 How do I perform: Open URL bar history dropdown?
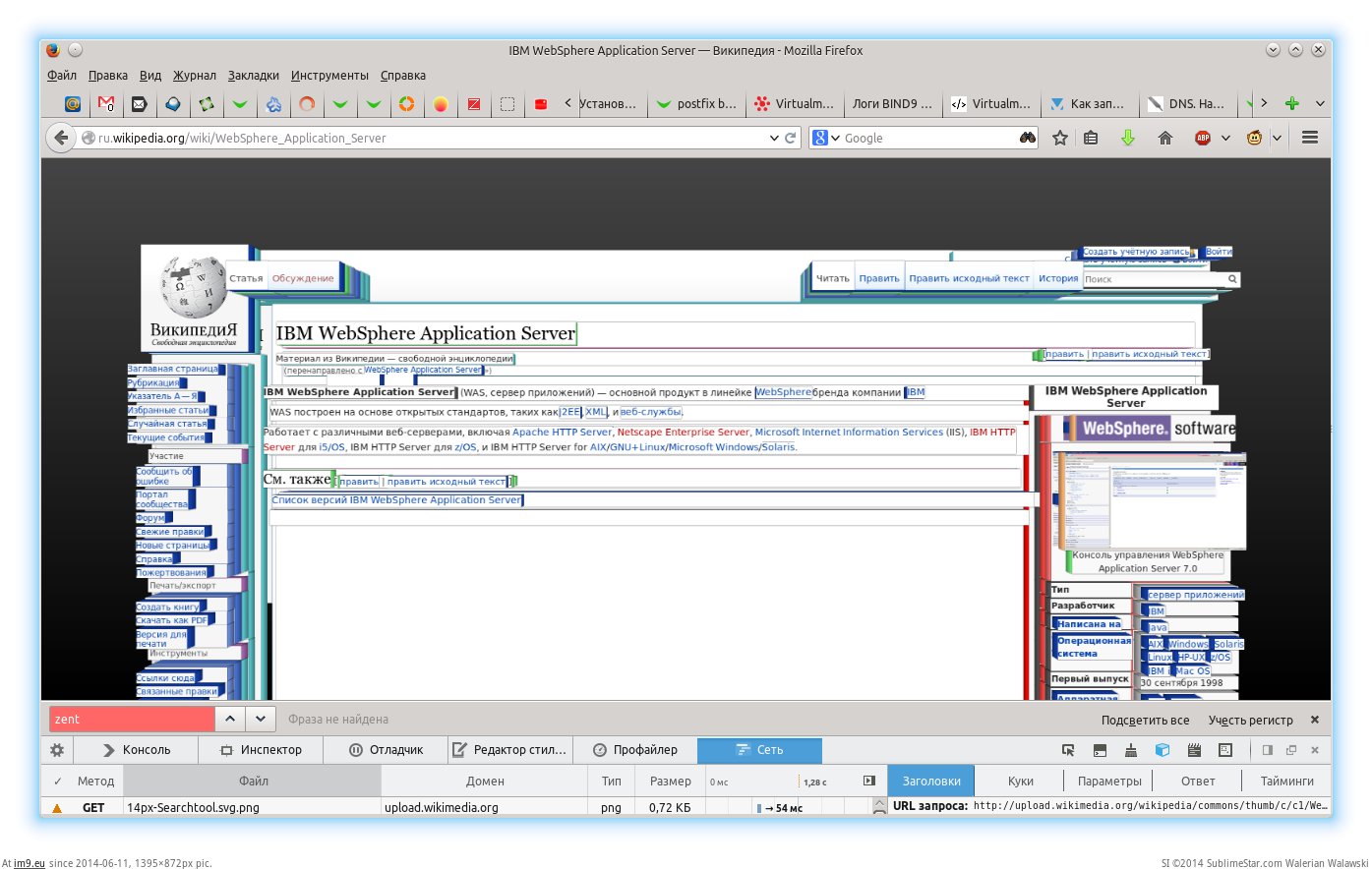[774, 138]
